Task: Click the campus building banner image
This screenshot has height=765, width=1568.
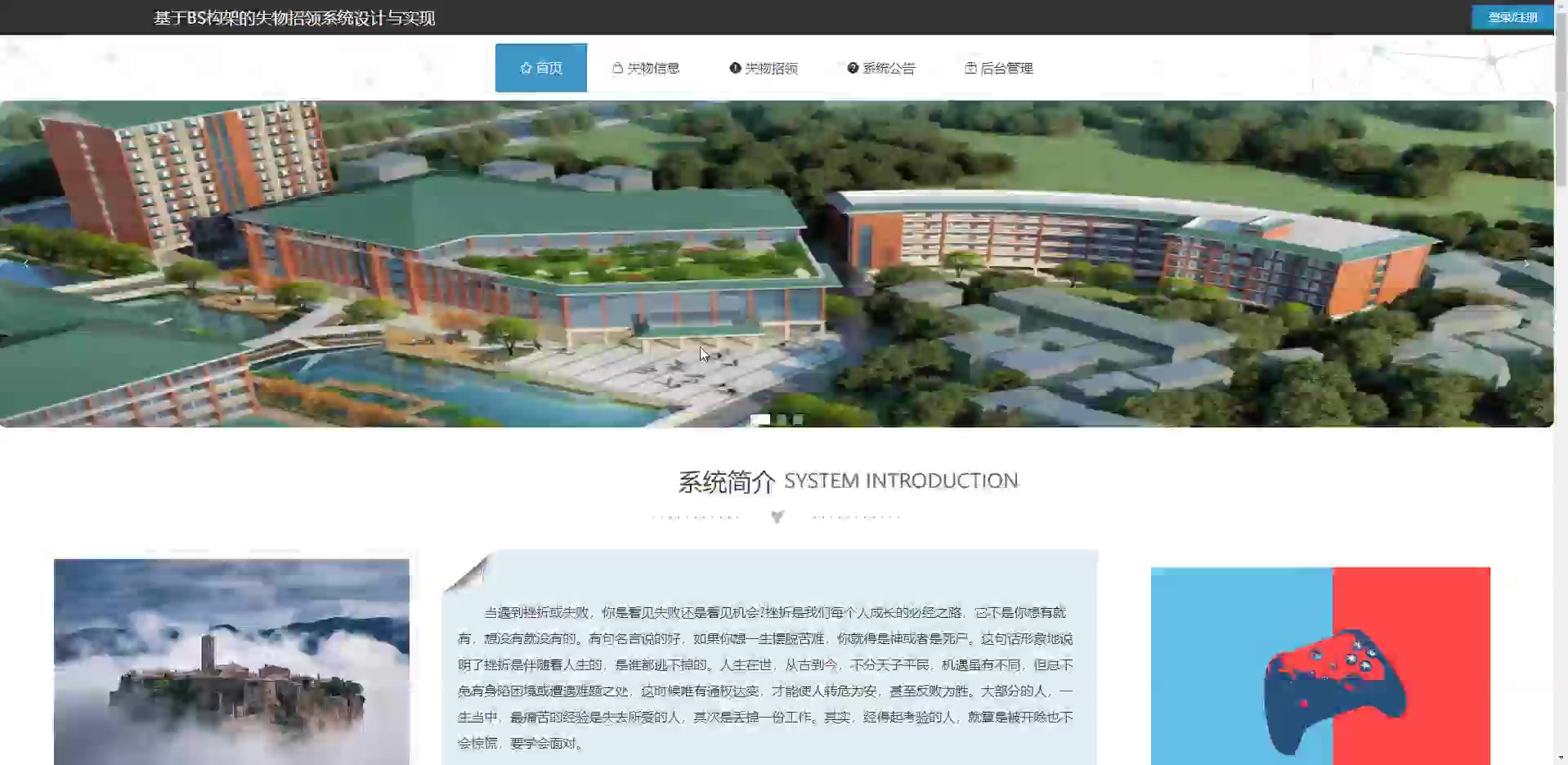Action: point(777,263)
